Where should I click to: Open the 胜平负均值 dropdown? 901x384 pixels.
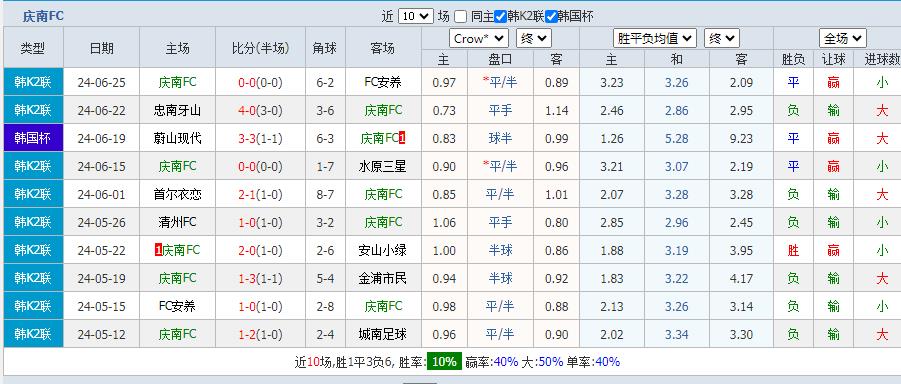655,39
